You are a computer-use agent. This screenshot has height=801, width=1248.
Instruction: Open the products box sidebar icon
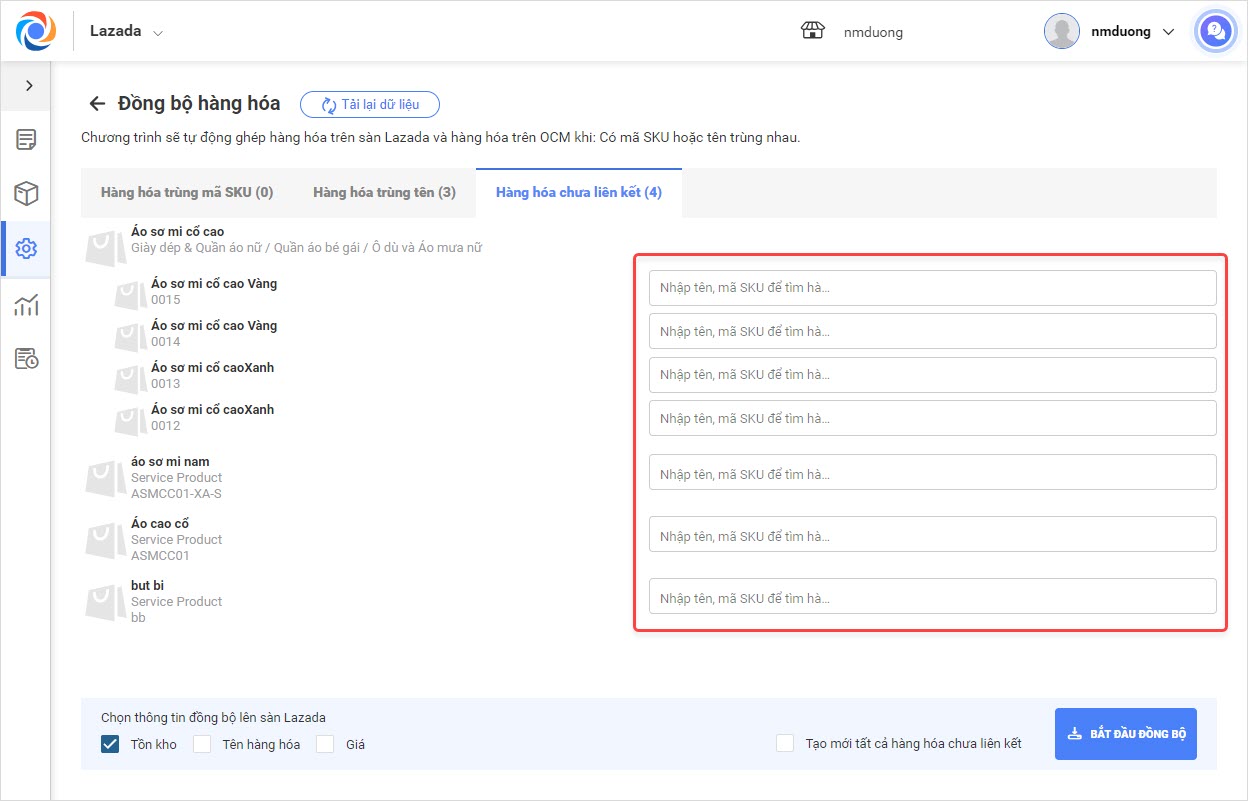pyautogui.click(x=26, y=194)
